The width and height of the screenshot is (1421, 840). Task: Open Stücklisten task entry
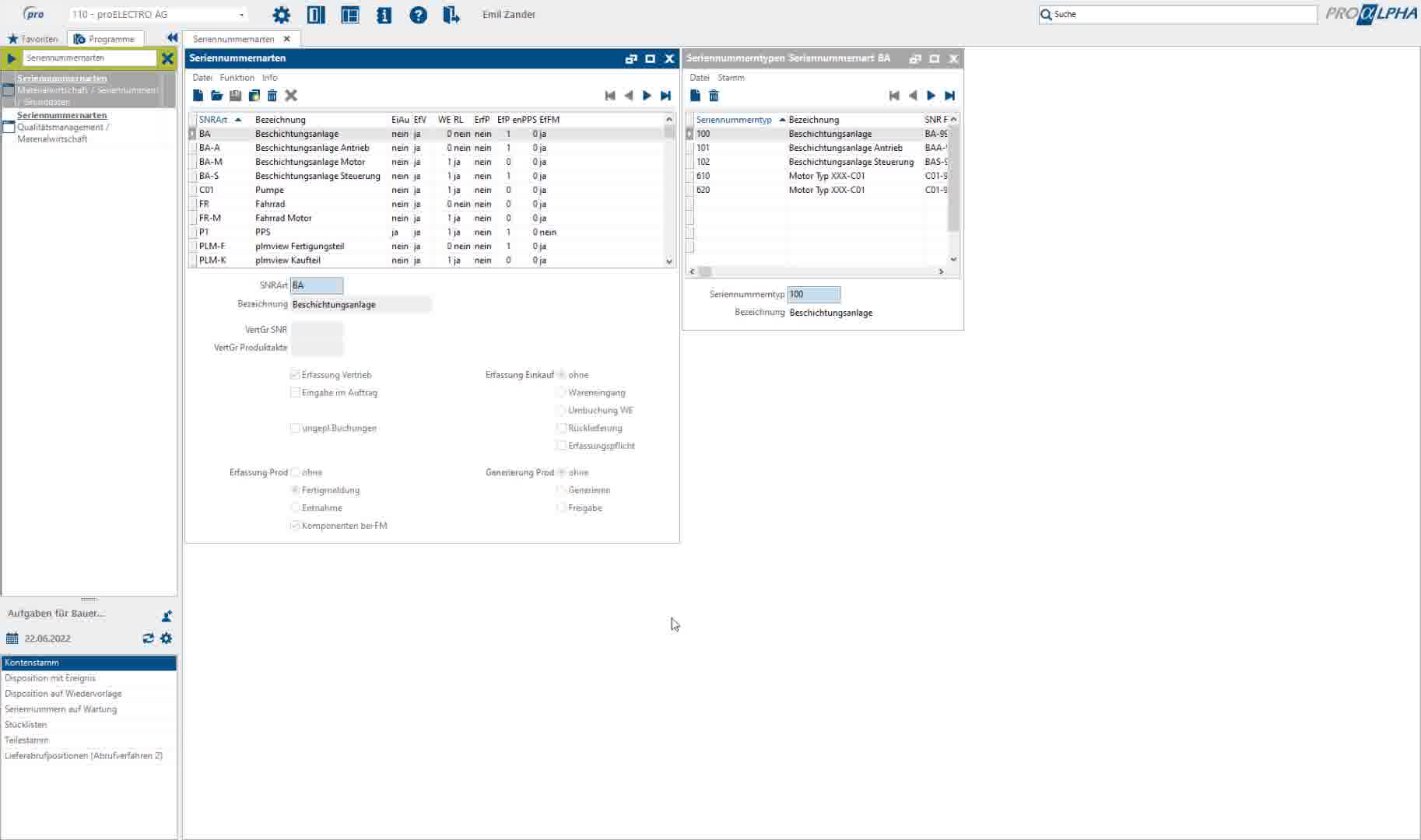point(89,725)
